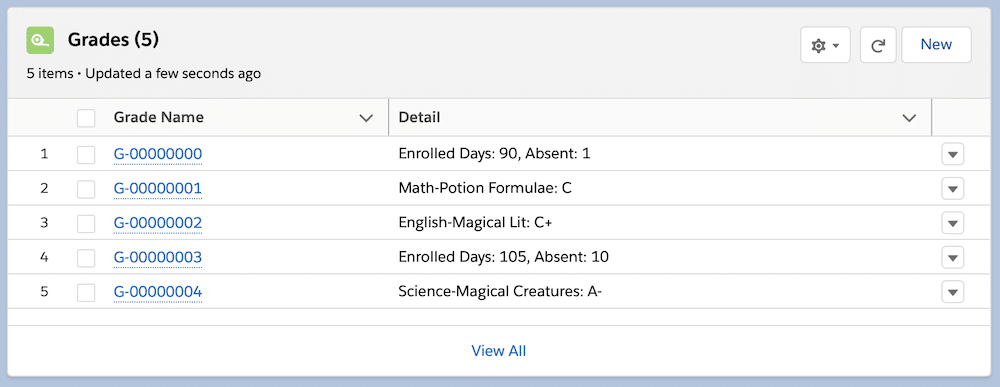The image size is (1000, 387).
Task: Select the G-00000003 row checkbox
Action: (86, 258)
